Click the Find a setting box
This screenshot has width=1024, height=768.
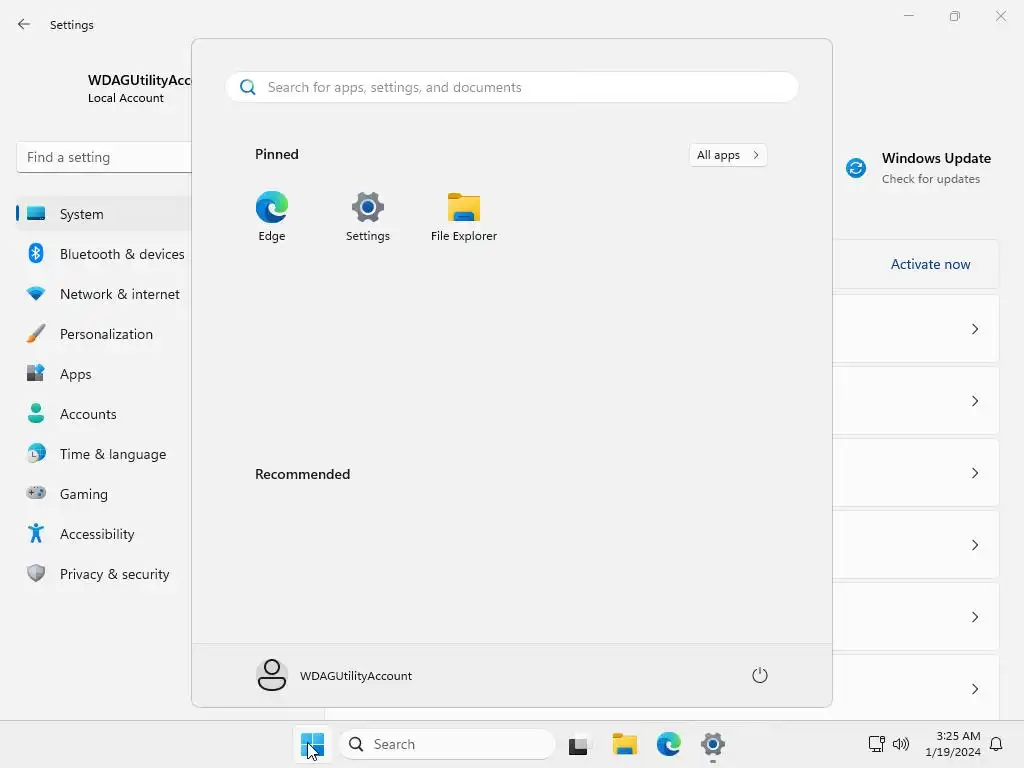(x=104, y=157)
